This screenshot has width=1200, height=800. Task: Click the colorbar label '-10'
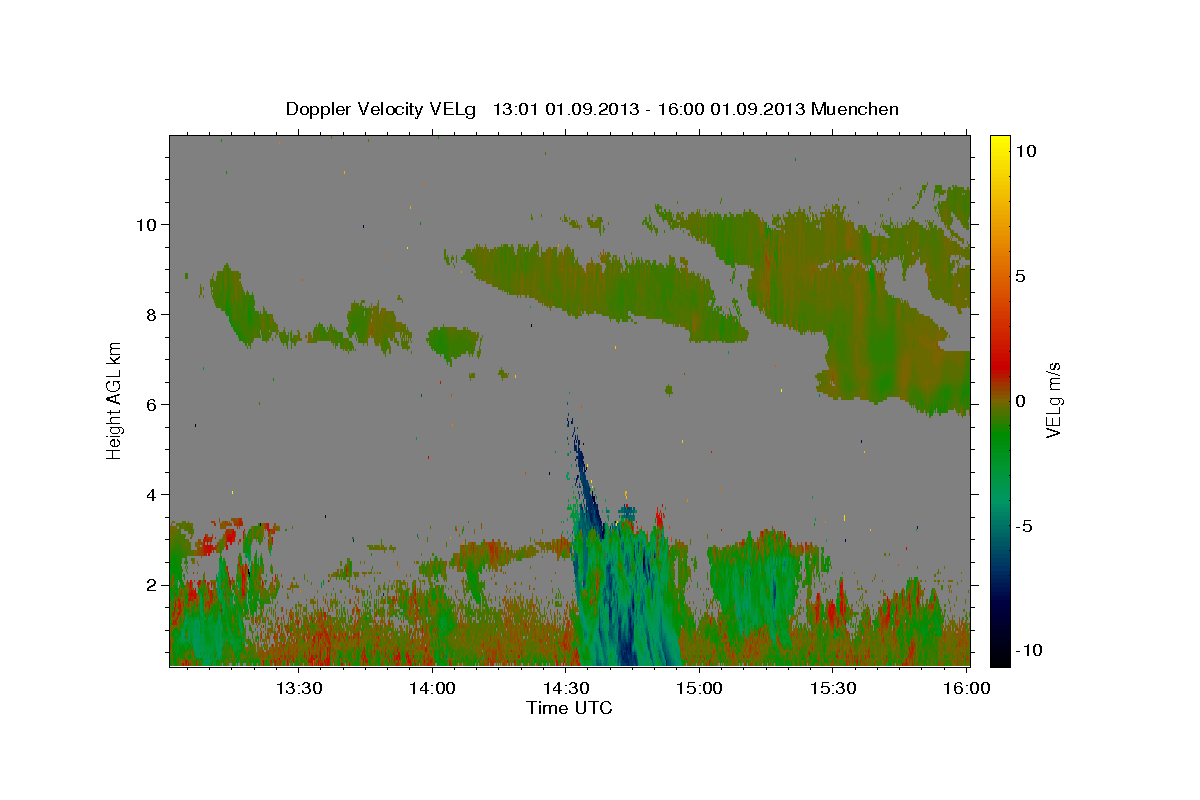1029,650
